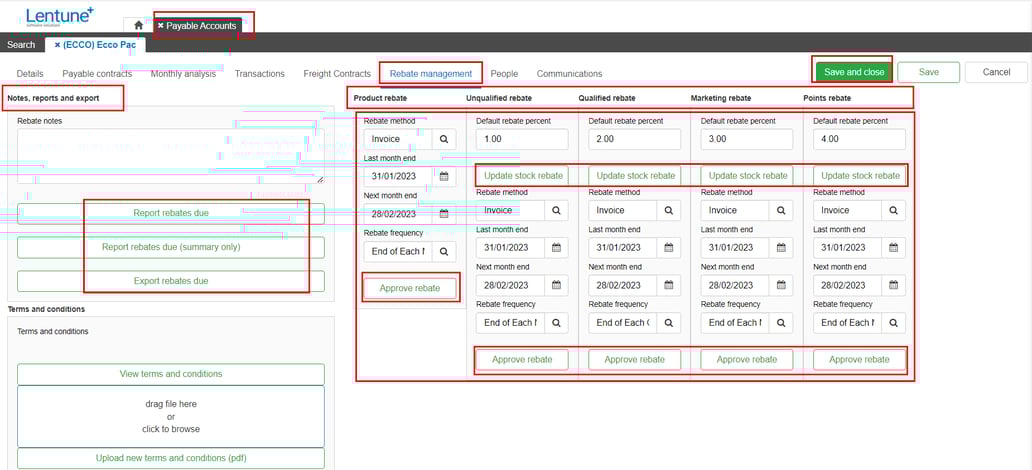The image size is (1032, 470).
Task: Update stock rebate for Qualified rebate
Action: pyautogui.click(x=634, y=176)
